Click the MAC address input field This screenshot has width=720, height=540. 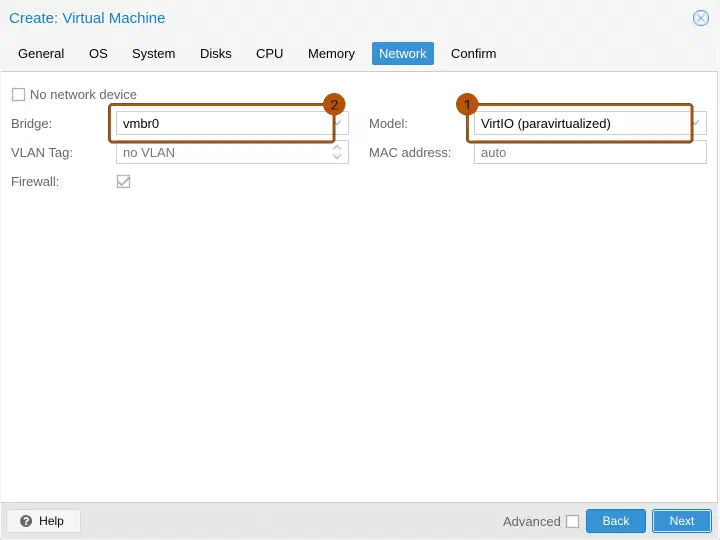pos(590,152)
